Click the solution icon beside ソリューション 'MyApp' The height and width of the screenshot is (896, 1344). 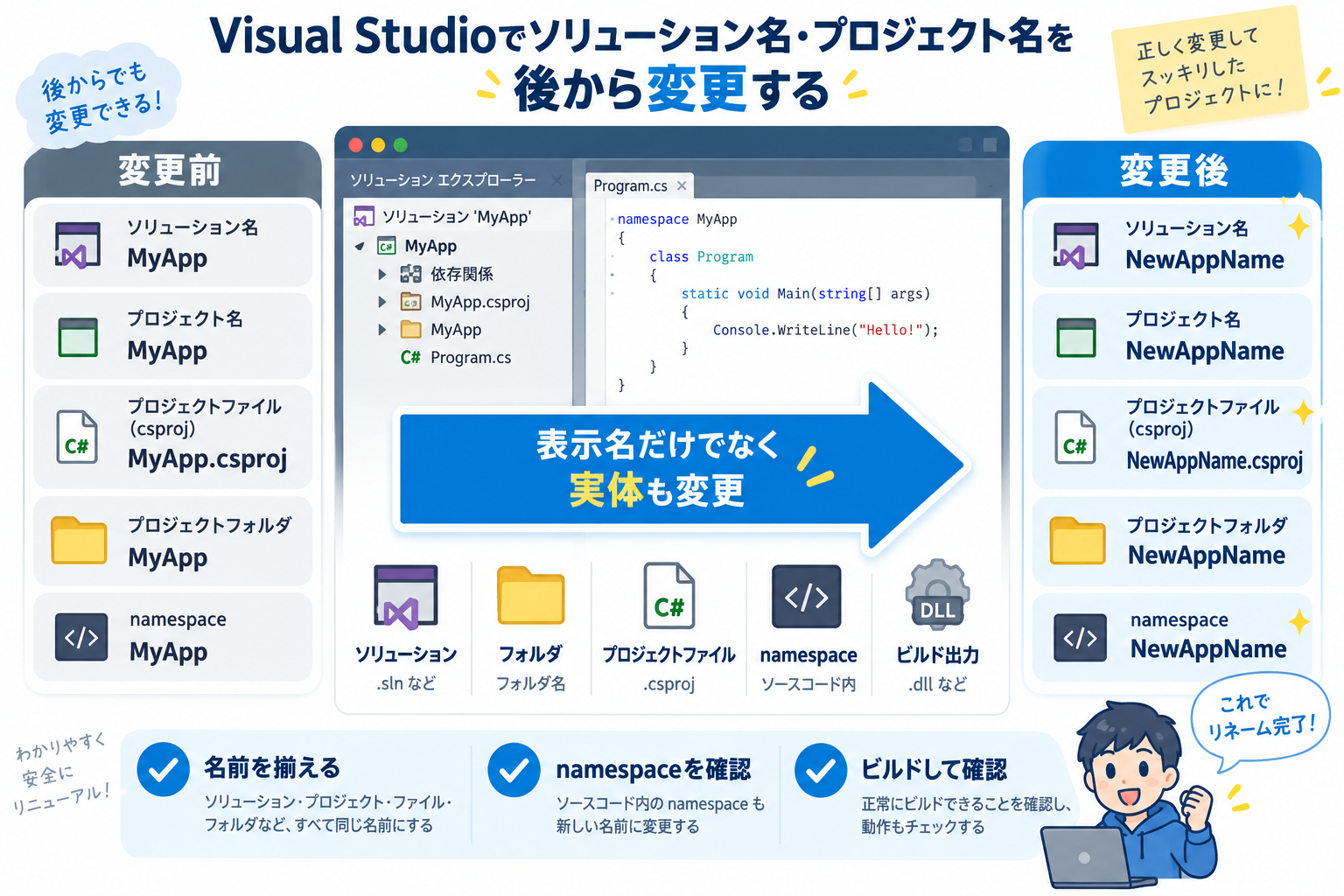click(x=364, y=216)
